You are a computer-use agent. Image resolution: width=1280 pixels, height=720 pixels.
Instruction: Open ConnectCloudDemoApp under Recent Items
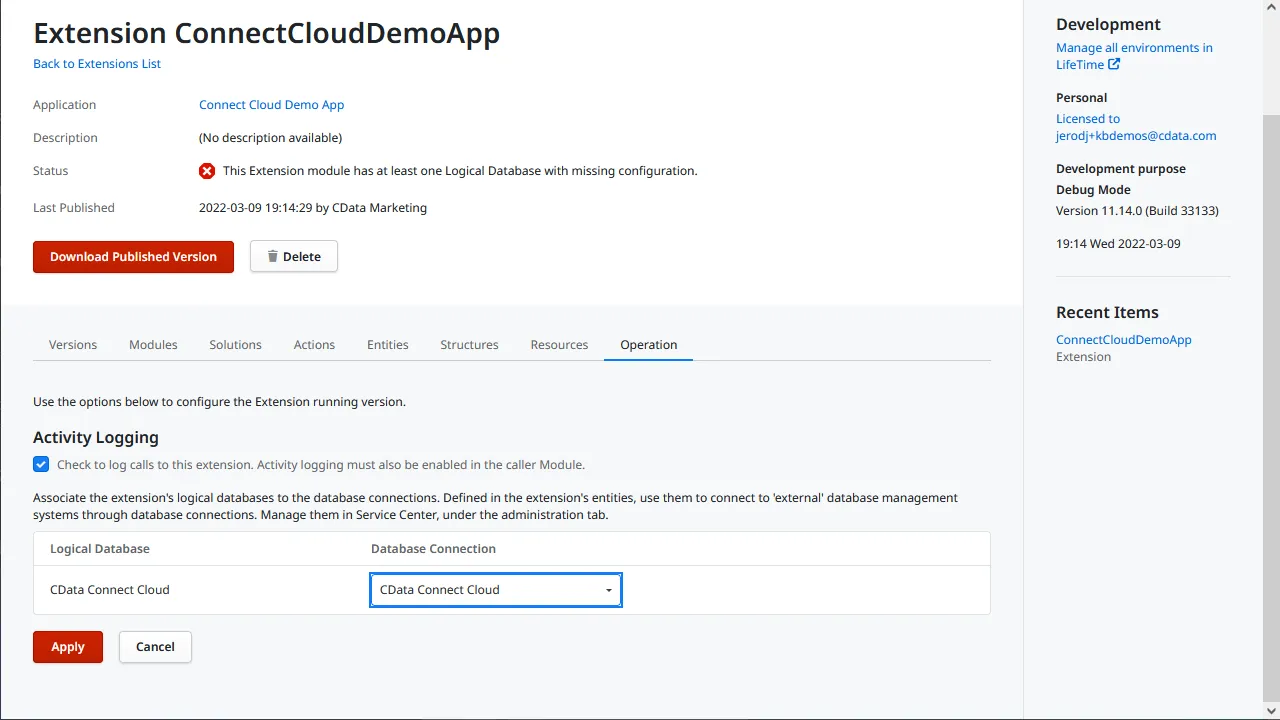click(1124, 340)
